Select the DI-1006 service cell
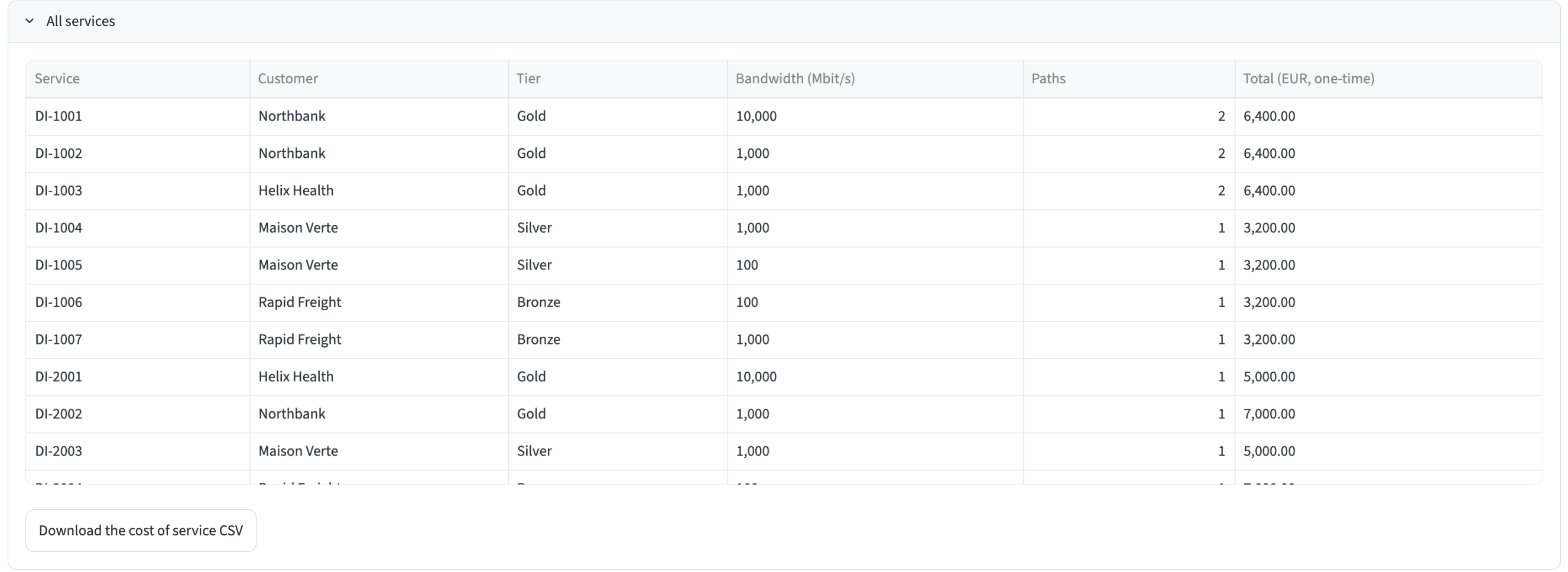 (x=138, y=302)
